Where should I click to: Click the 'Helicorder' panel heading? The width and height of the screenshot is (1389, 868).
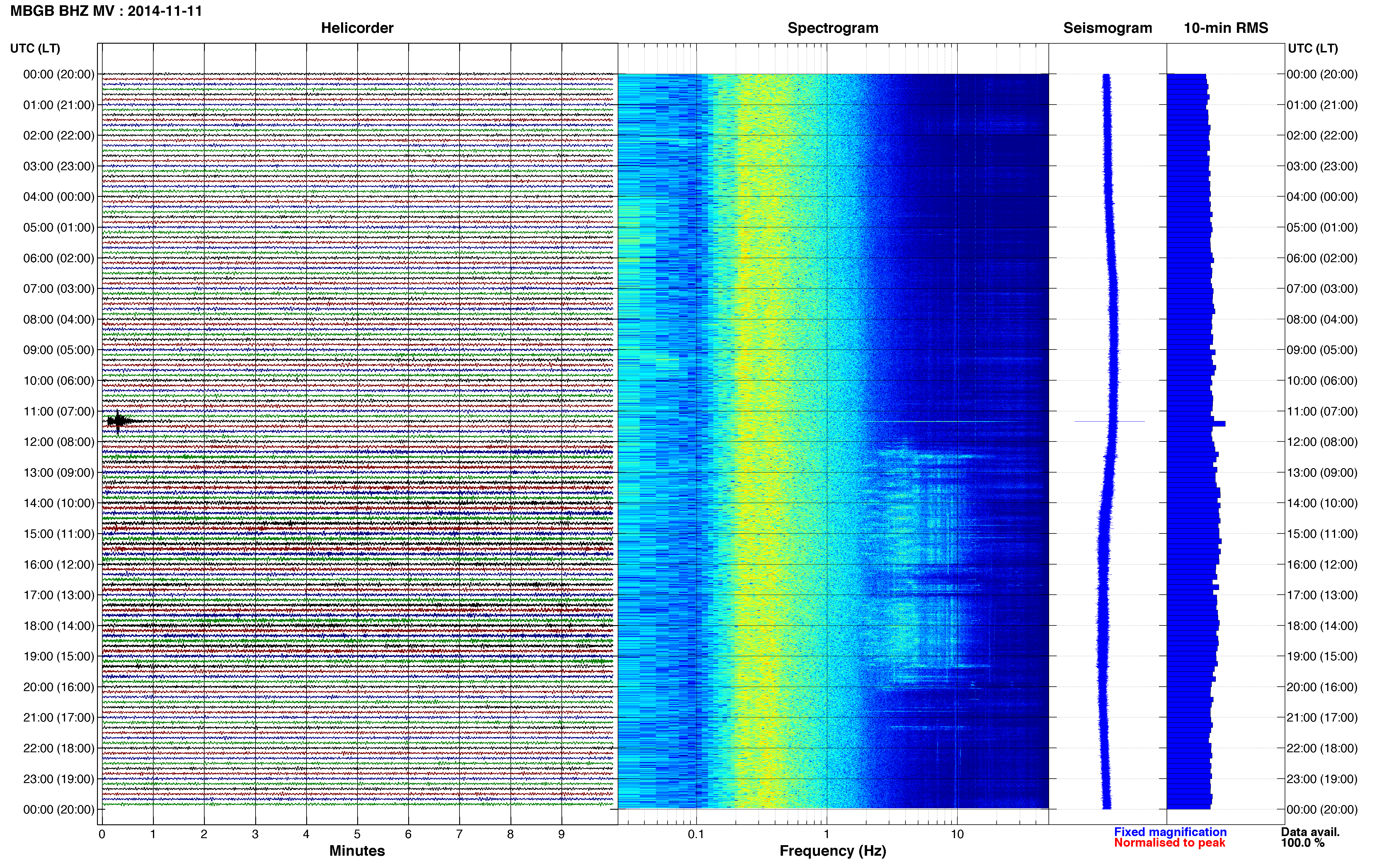point(357,28)
